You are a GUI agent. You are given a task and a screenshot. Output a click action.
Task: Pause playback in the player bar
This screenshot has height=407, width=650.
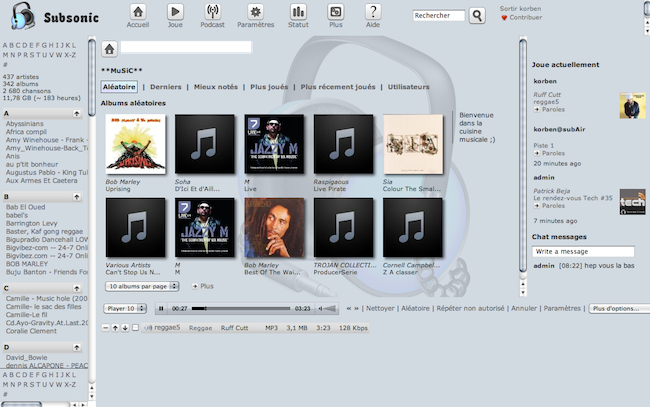[x=161, y=308]
